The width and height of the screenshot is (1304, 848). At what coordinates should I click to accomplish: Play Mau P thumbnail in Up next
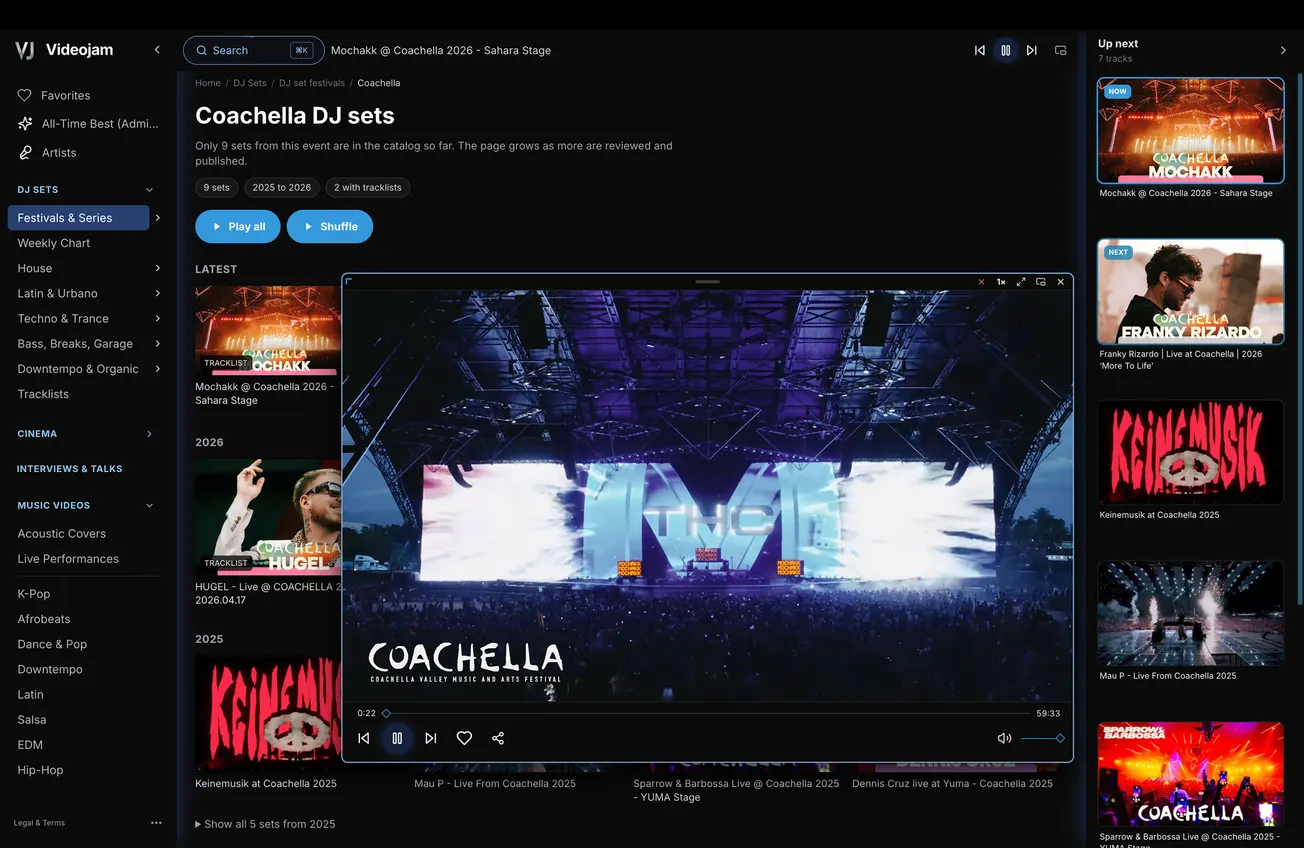click(1190, 613)
